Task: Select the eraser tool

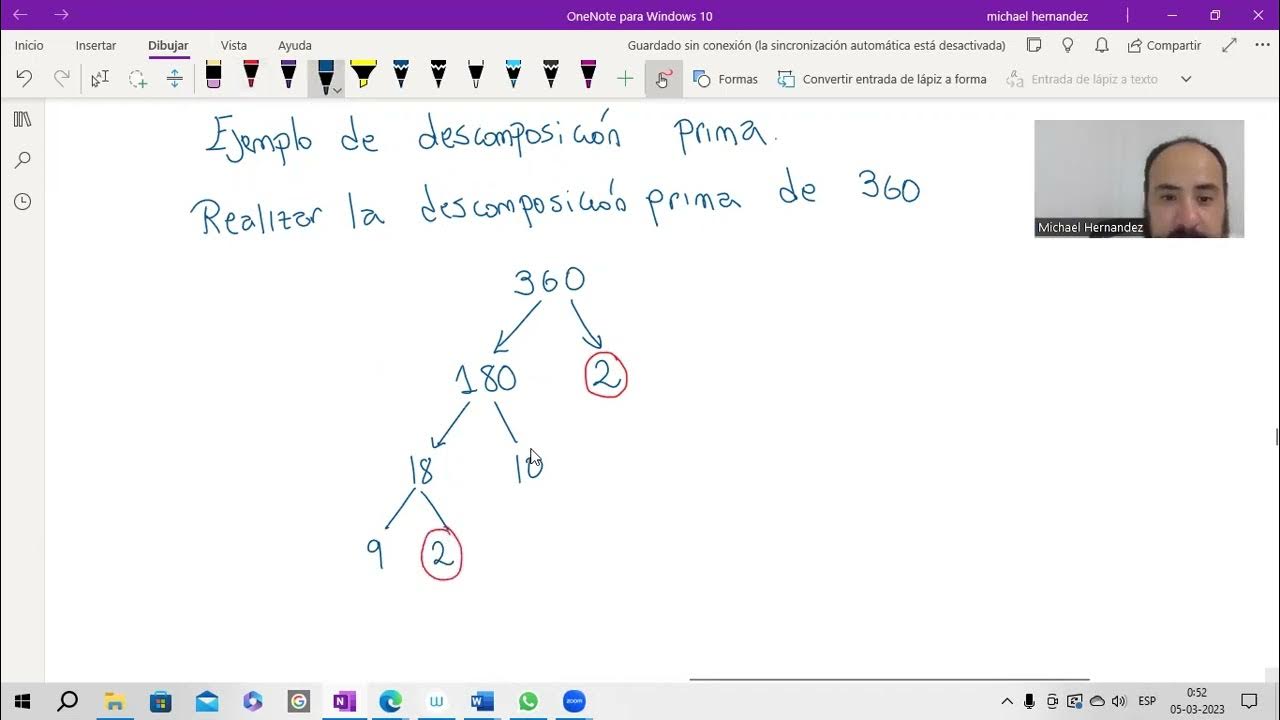Action: tap(213, 75)
